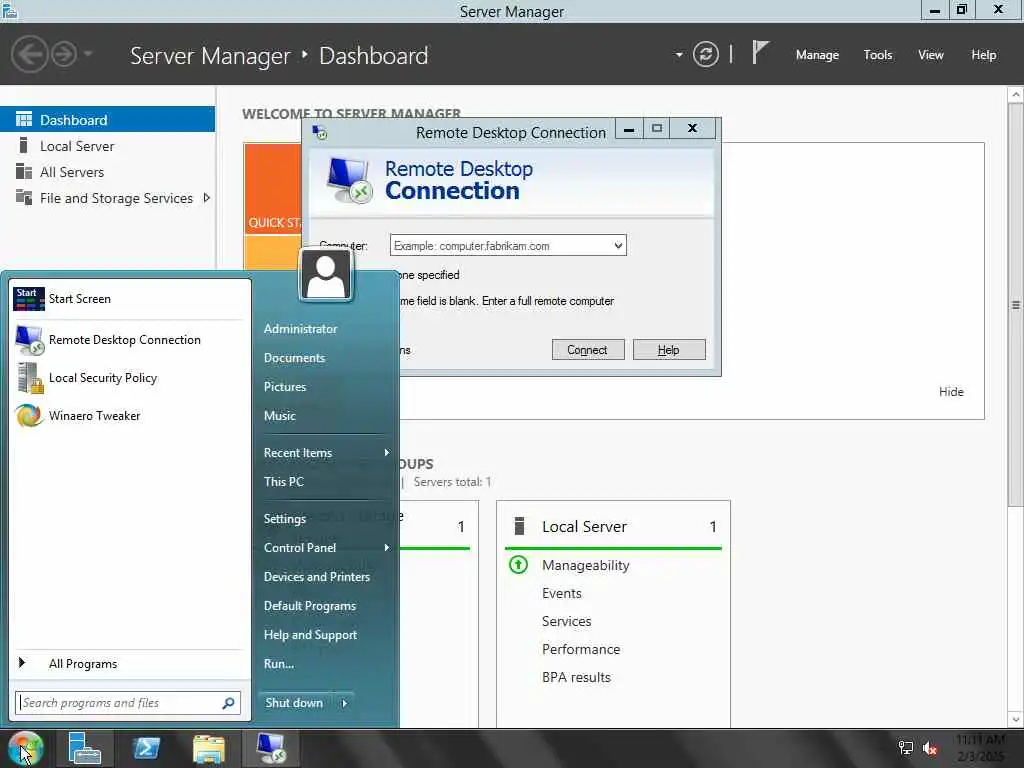Open the Run... dialog from Start menu

tap(279, 664)
